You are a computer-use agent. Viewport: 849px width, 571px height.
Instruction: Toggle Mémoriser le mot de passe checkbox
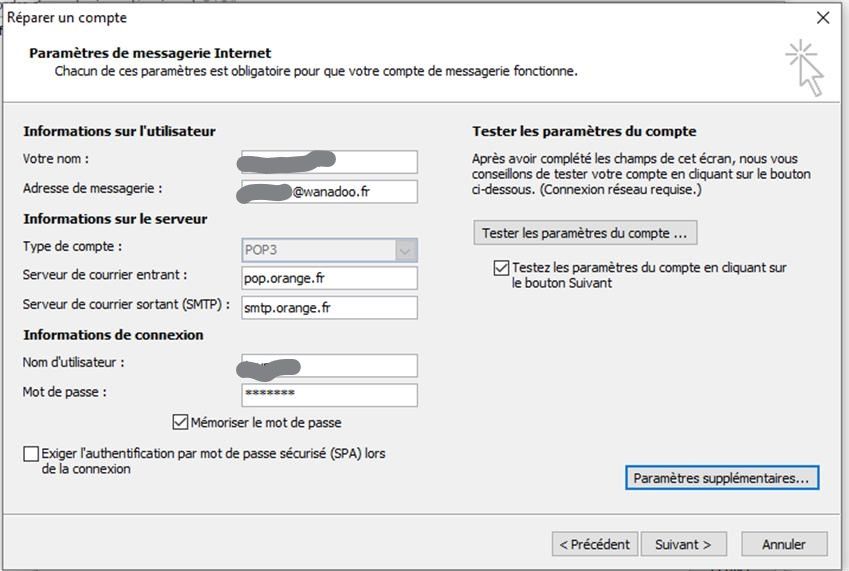tap(180, 422)
